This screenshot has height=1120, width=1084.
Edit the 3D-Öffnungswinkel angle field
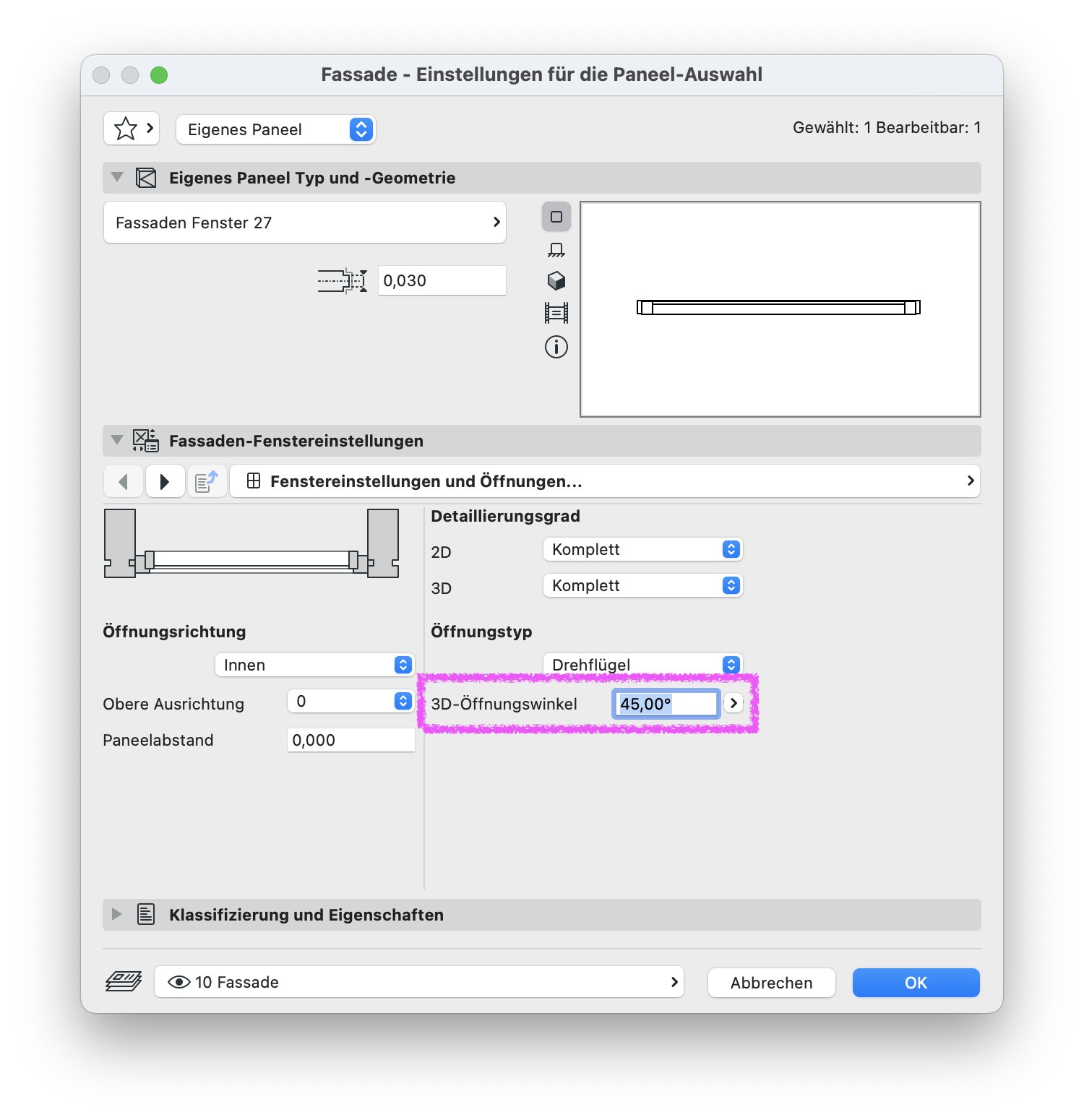tap(666, 704)
